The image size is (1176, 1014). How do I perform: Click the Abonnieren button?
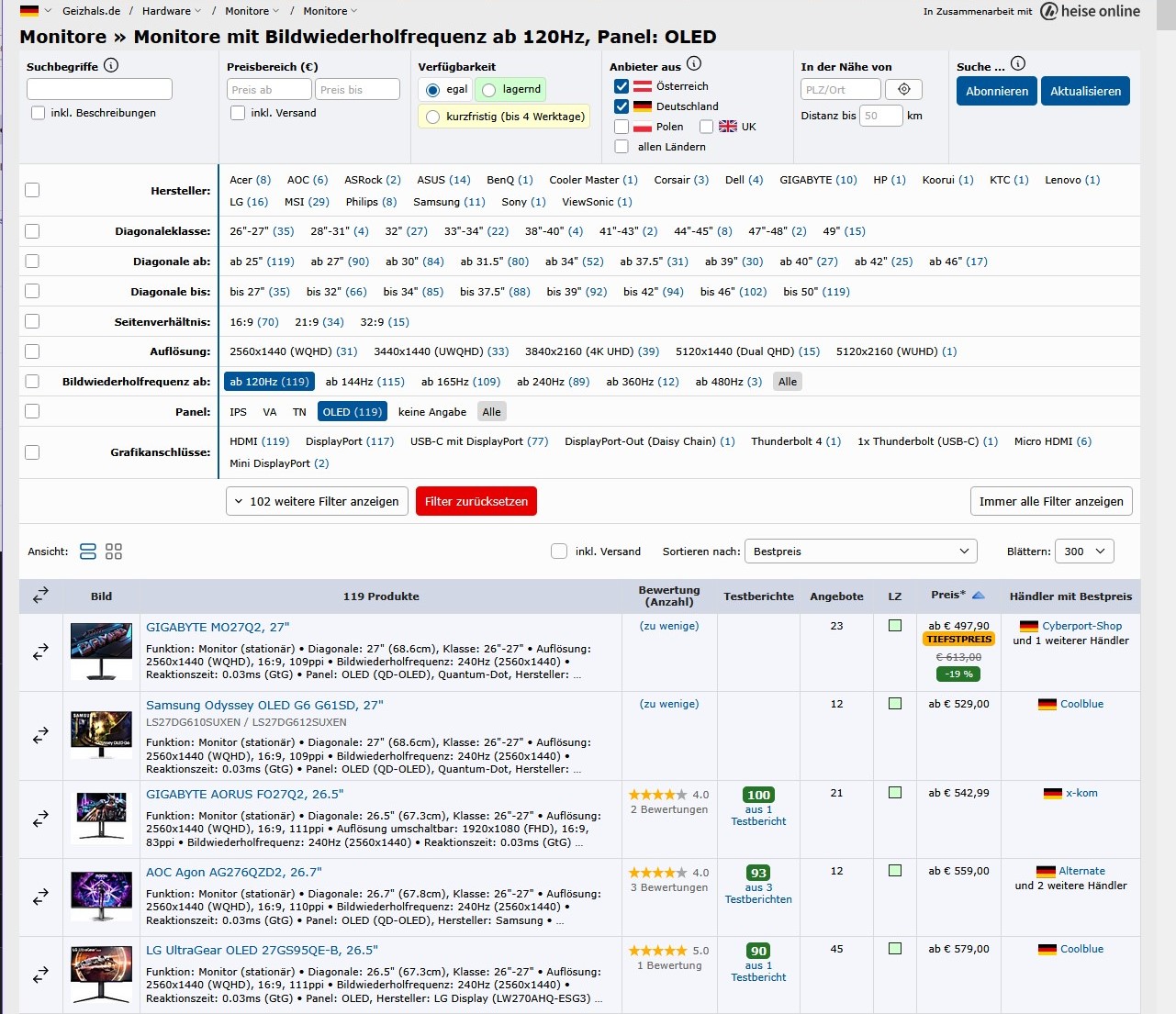point(997,91)
